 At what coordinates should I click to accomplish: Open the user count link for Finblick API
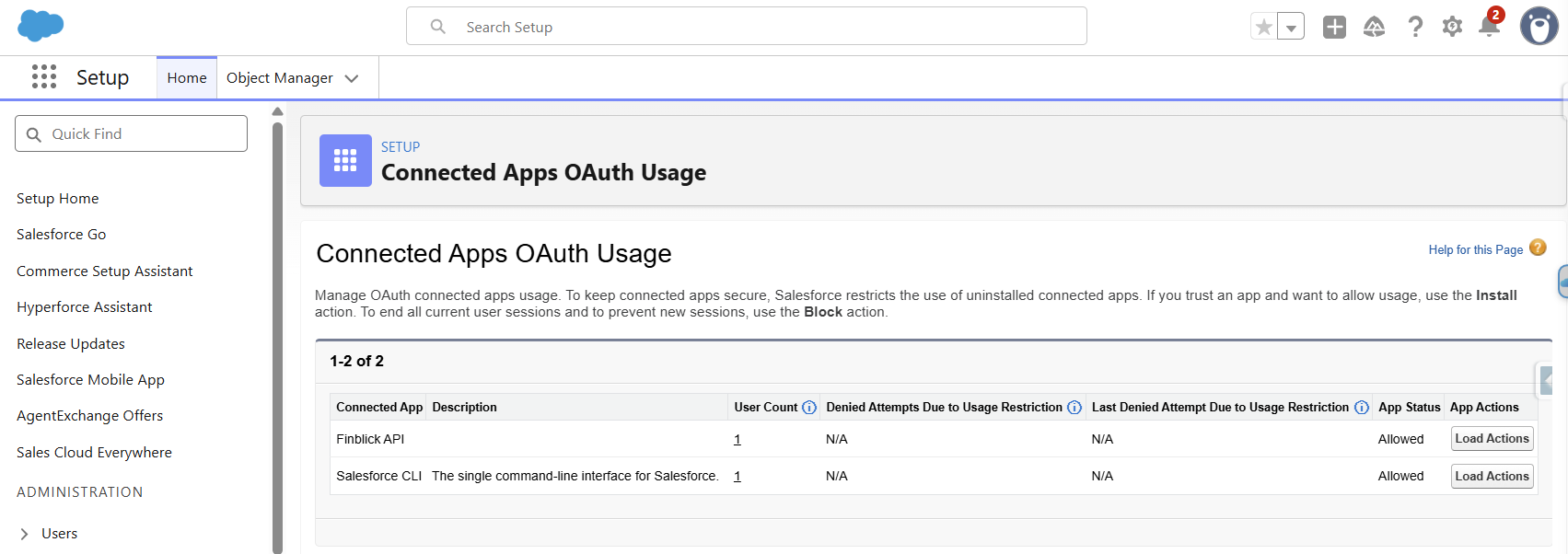click(x=738, y=439)
